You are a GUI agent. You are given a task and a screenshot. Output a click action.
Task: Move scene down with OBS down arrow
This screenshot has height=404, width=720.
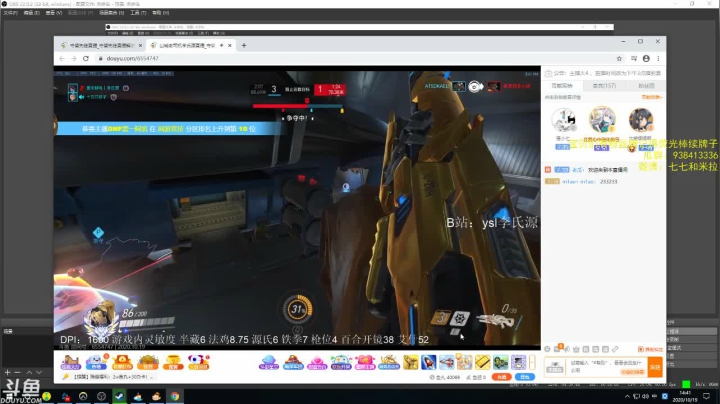pyautogui.click(x=39, y=372)
